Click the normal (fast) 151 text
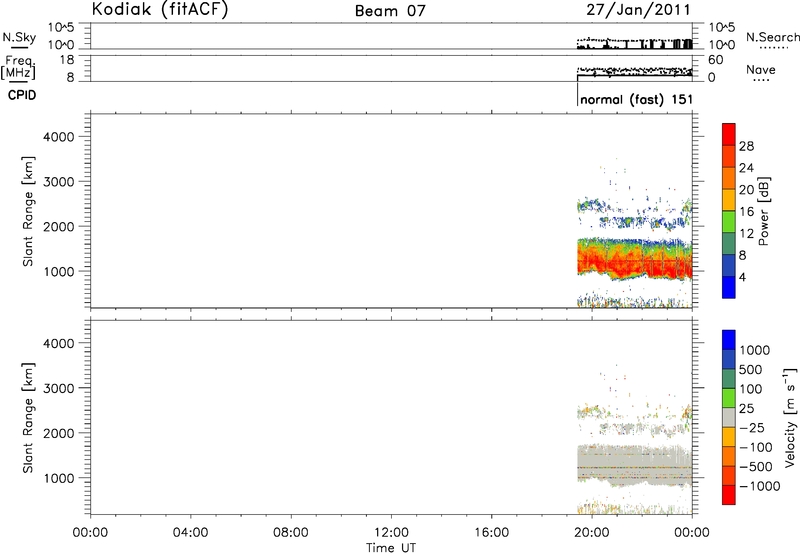 coord(636,99)
